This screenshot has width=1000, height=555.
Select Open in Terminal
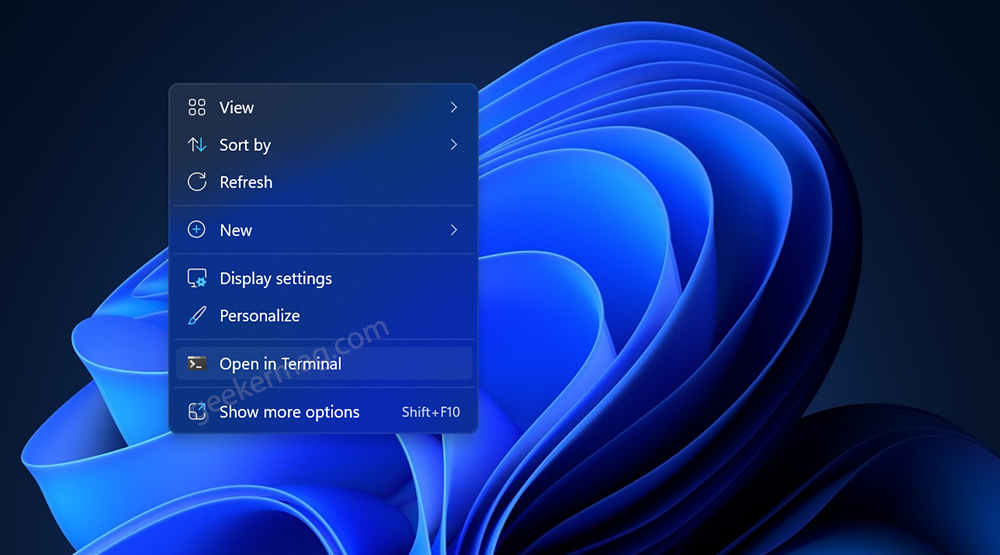point(324,364)
